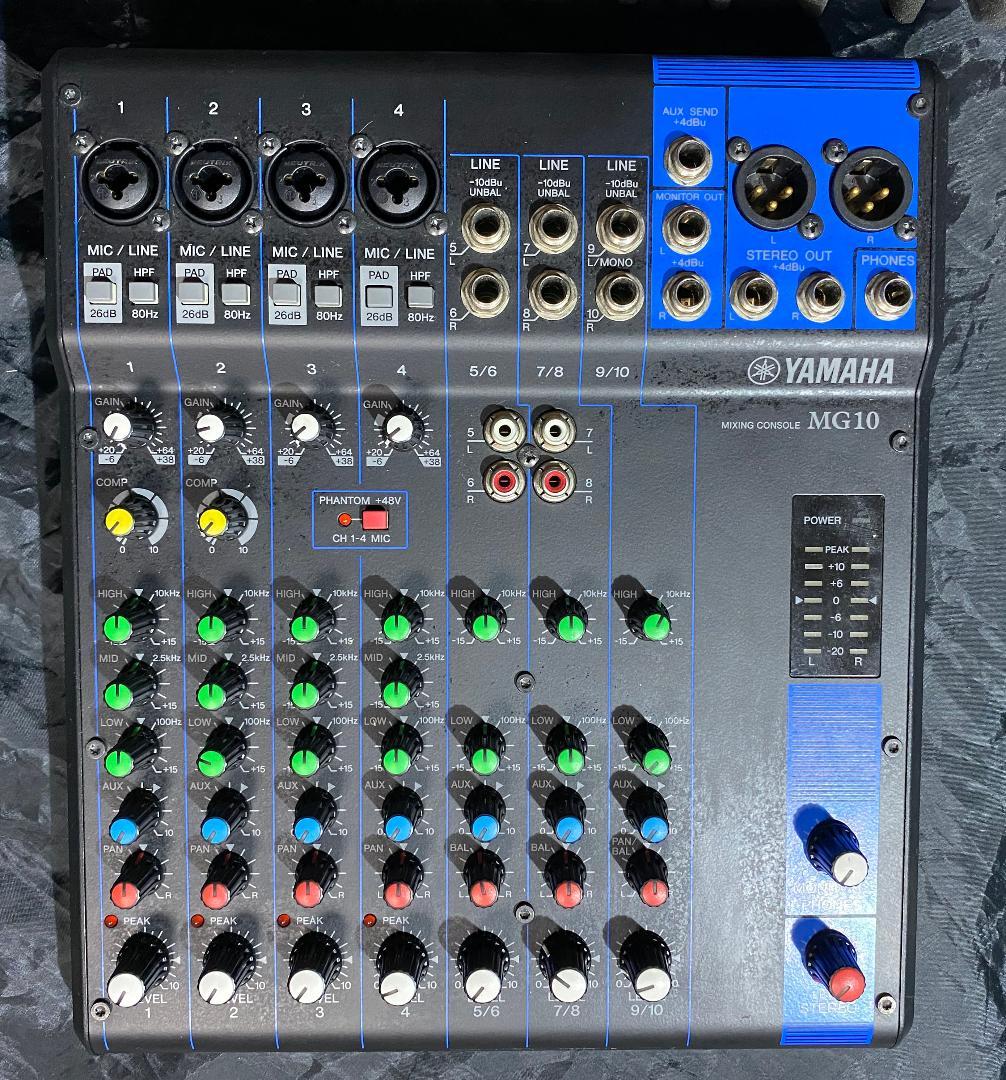1006x1080 pixels.
Task: Select the white RCA input 5 L
Action: coord(501,432)
